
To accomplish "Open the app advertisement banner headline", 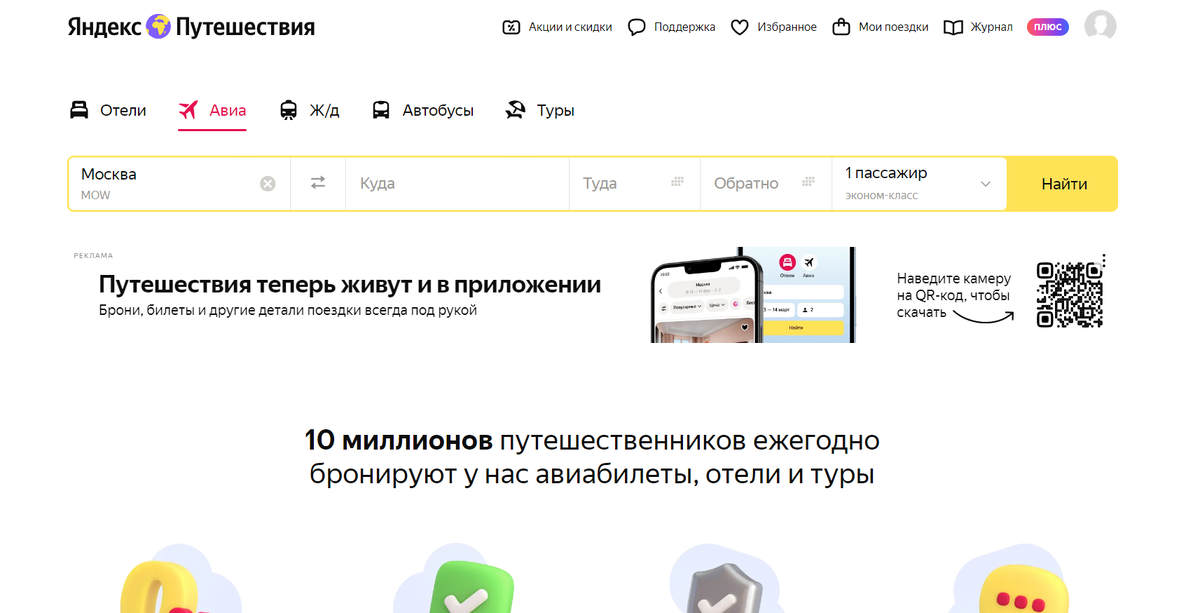I will [350, 285].
